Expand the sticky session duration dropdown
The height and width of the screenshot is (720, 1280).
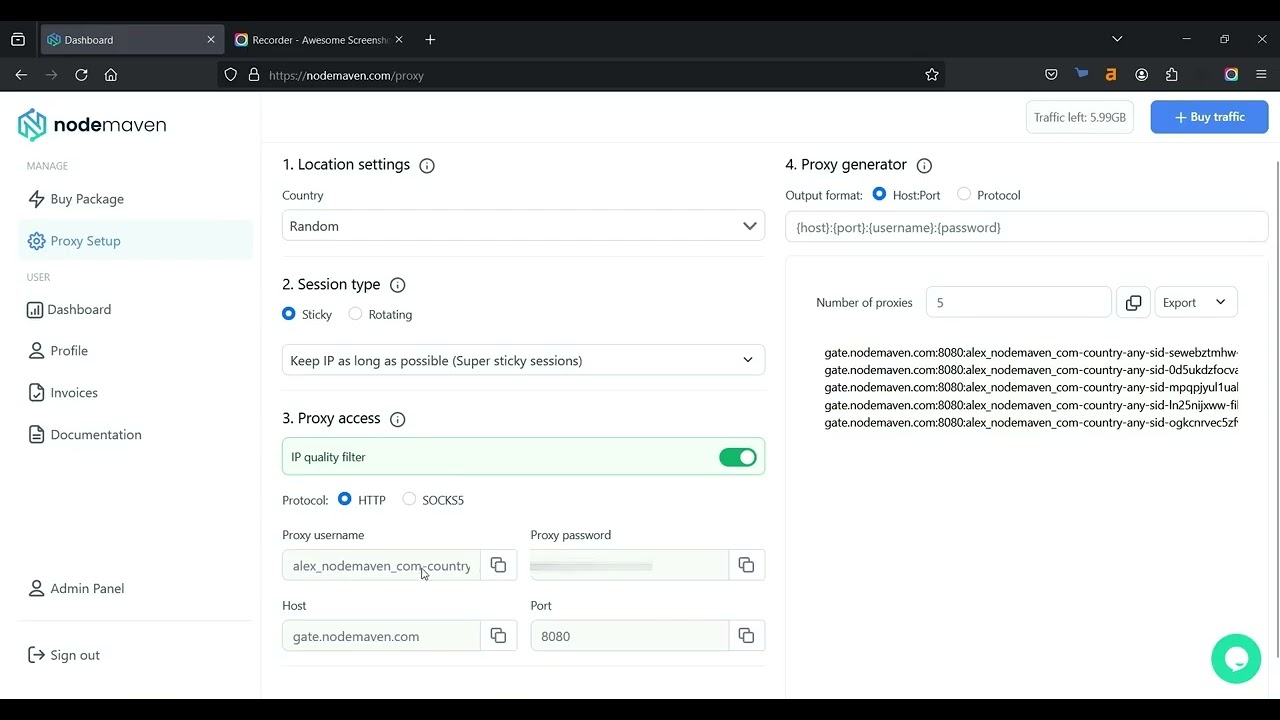coord(523,360)
